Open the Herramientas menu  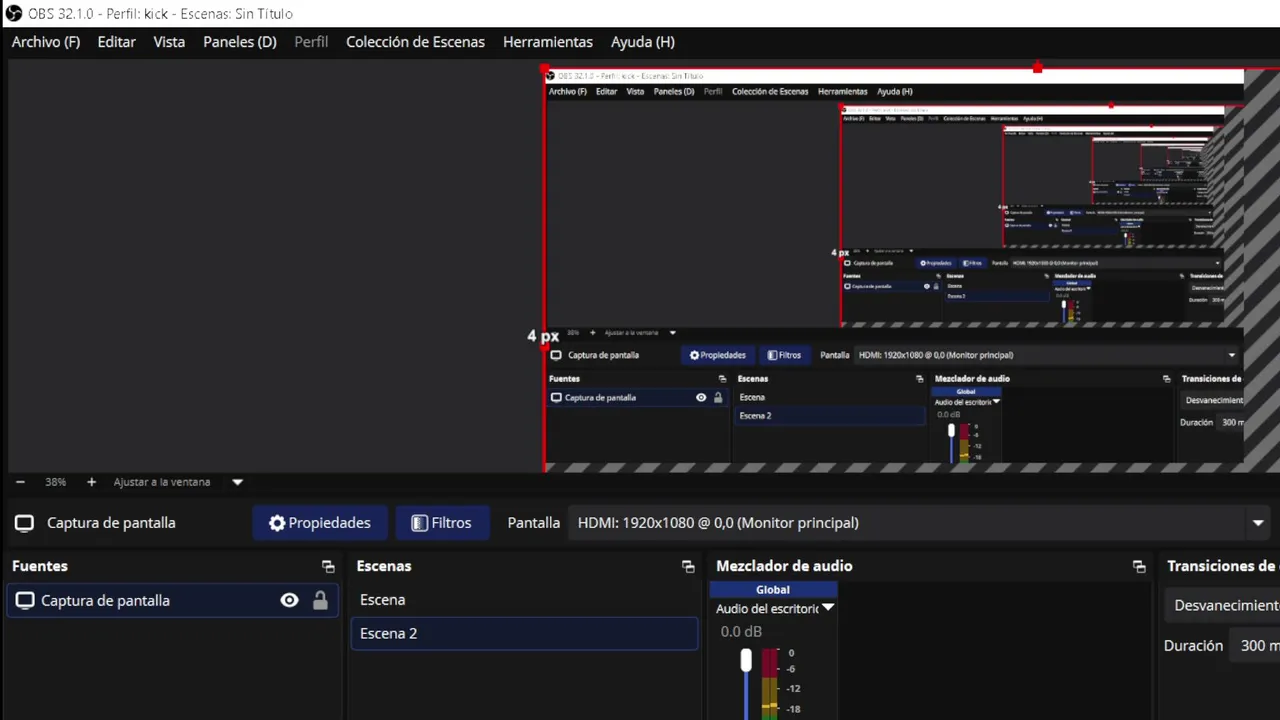[x=548, y=42]
